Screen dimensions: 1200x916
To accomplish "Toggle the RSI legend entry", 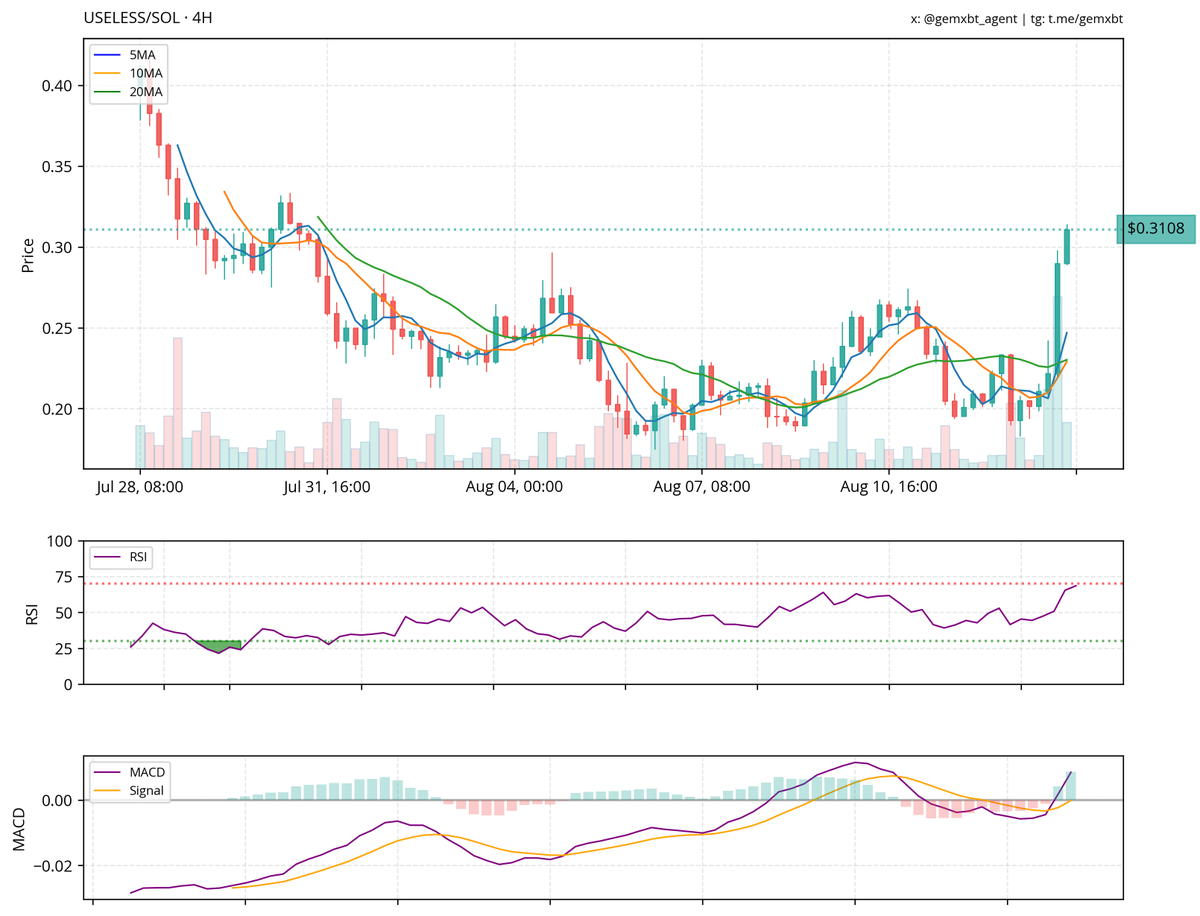I will 139,559.
